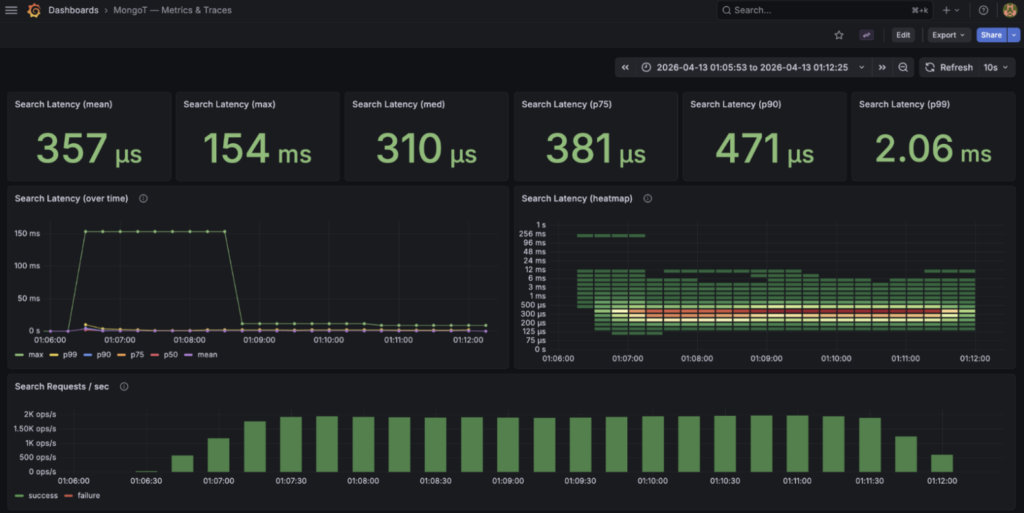Open the help question mark icon
The width and height of the screenshot is (1024, 513).
click(x=984, y=10)
